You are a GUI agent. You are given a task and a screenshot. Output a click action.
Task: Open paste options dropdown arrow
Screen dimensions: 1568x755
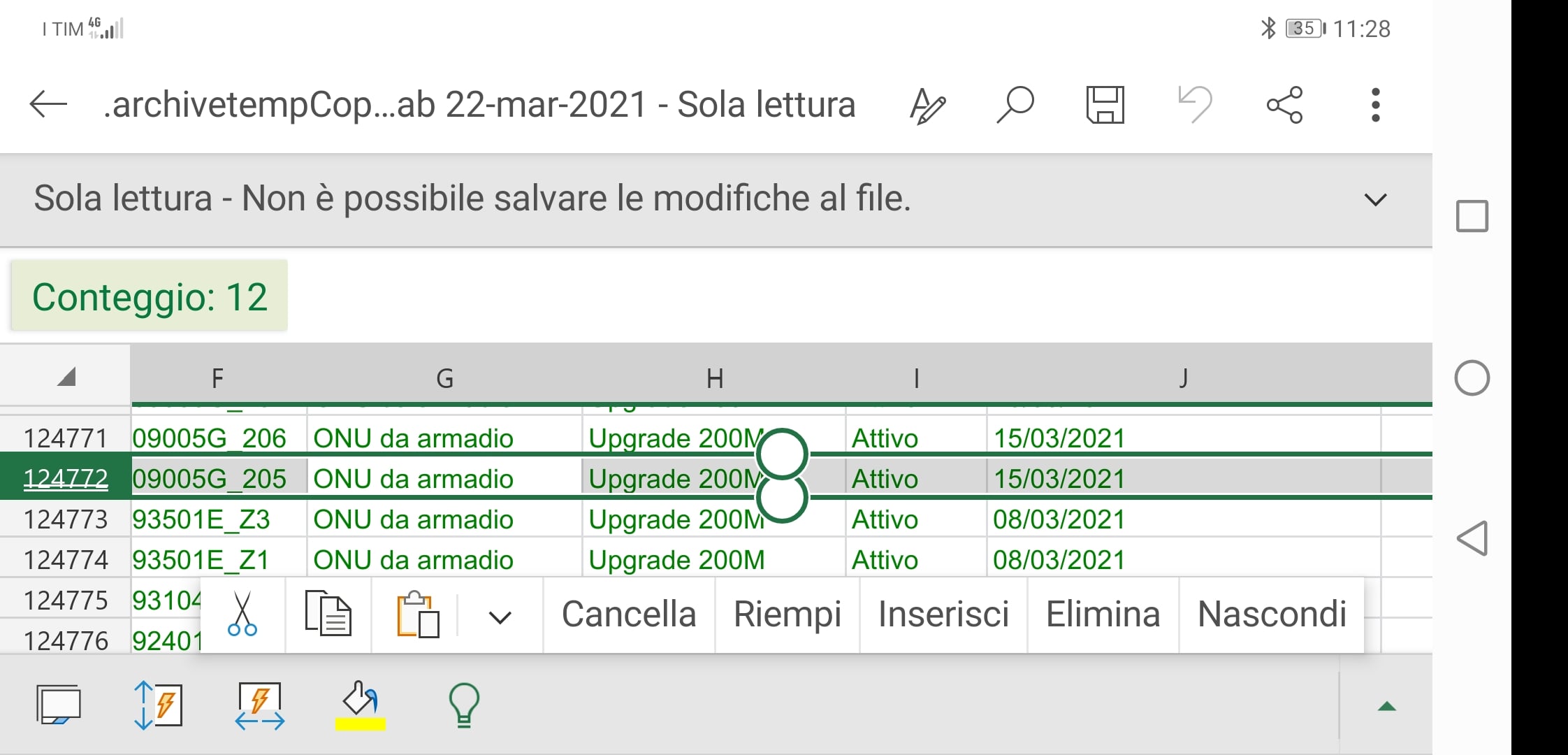point(500,617)
